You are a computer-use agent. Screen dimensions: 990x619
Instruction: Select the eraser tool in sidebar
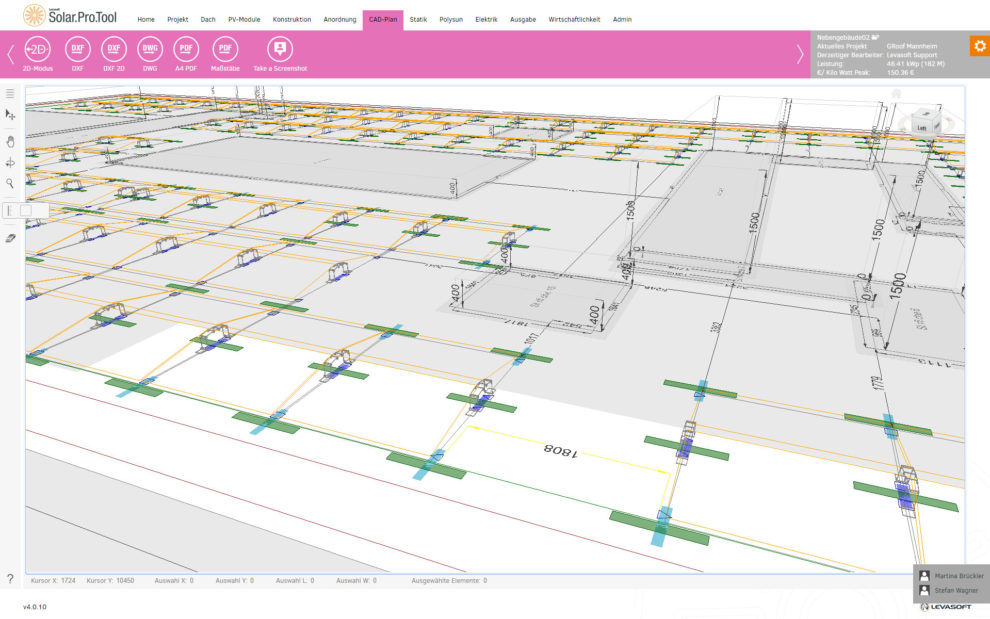(x=11, y=240)
